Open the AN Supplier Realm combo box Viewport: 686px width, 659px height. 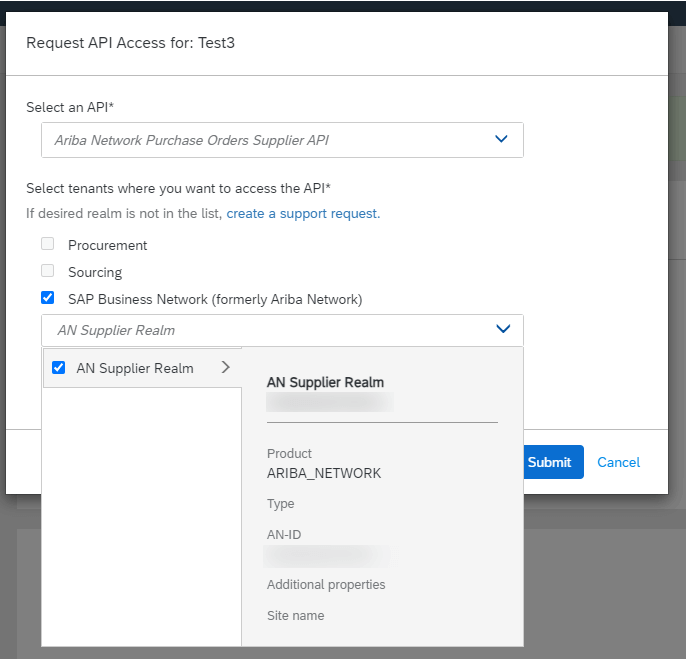click(x=282, y=330)
